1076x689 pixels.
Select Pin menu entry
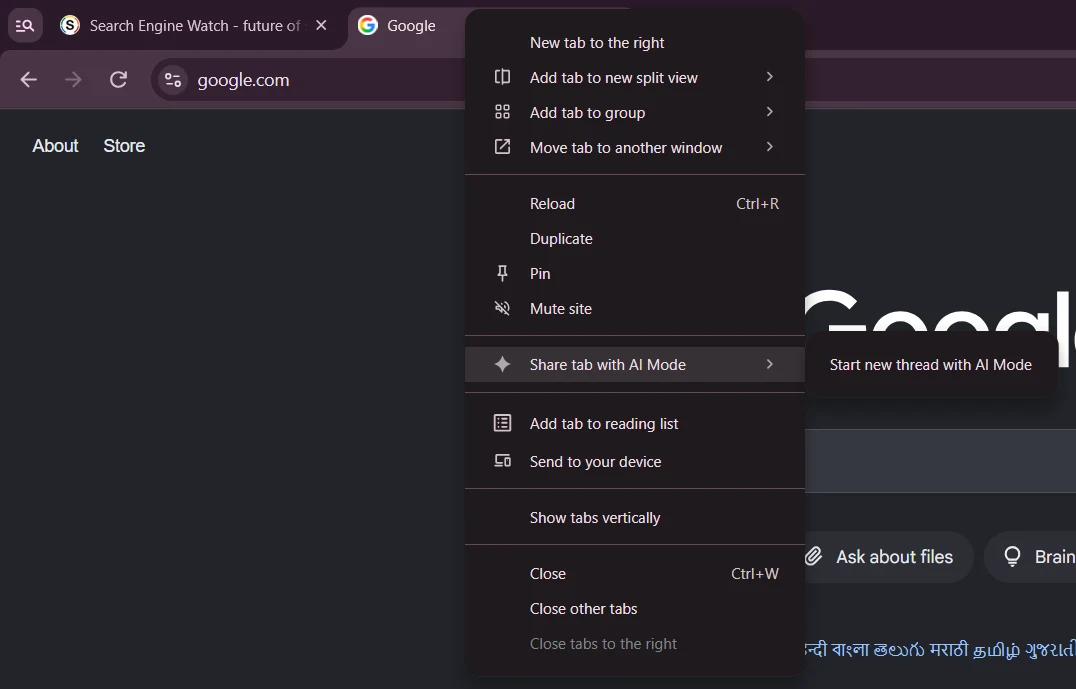(635, 274)
